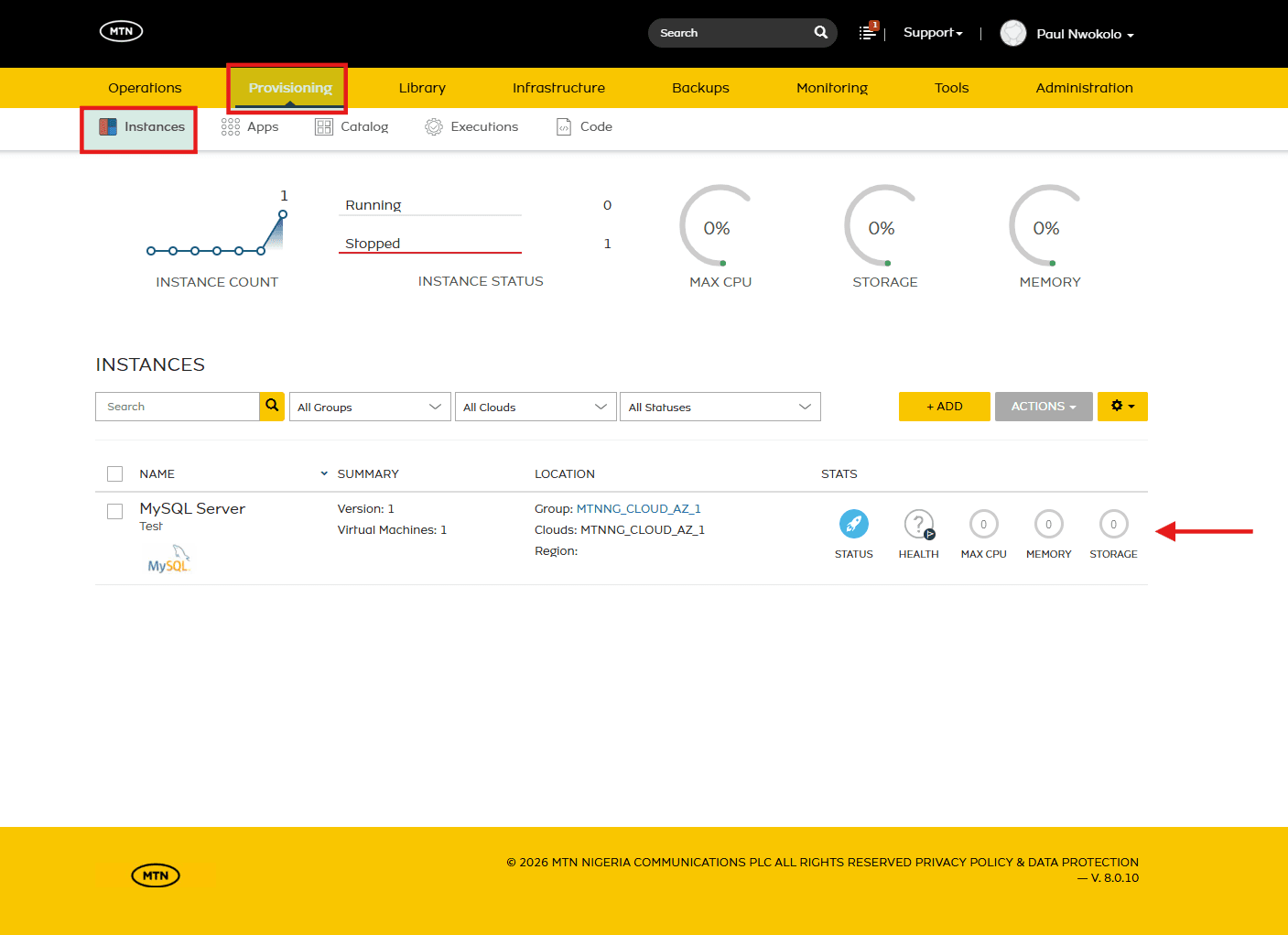The image size is (1288, 935).
Task: Click the MTN logo in the footer
Action: coord(156,875)
